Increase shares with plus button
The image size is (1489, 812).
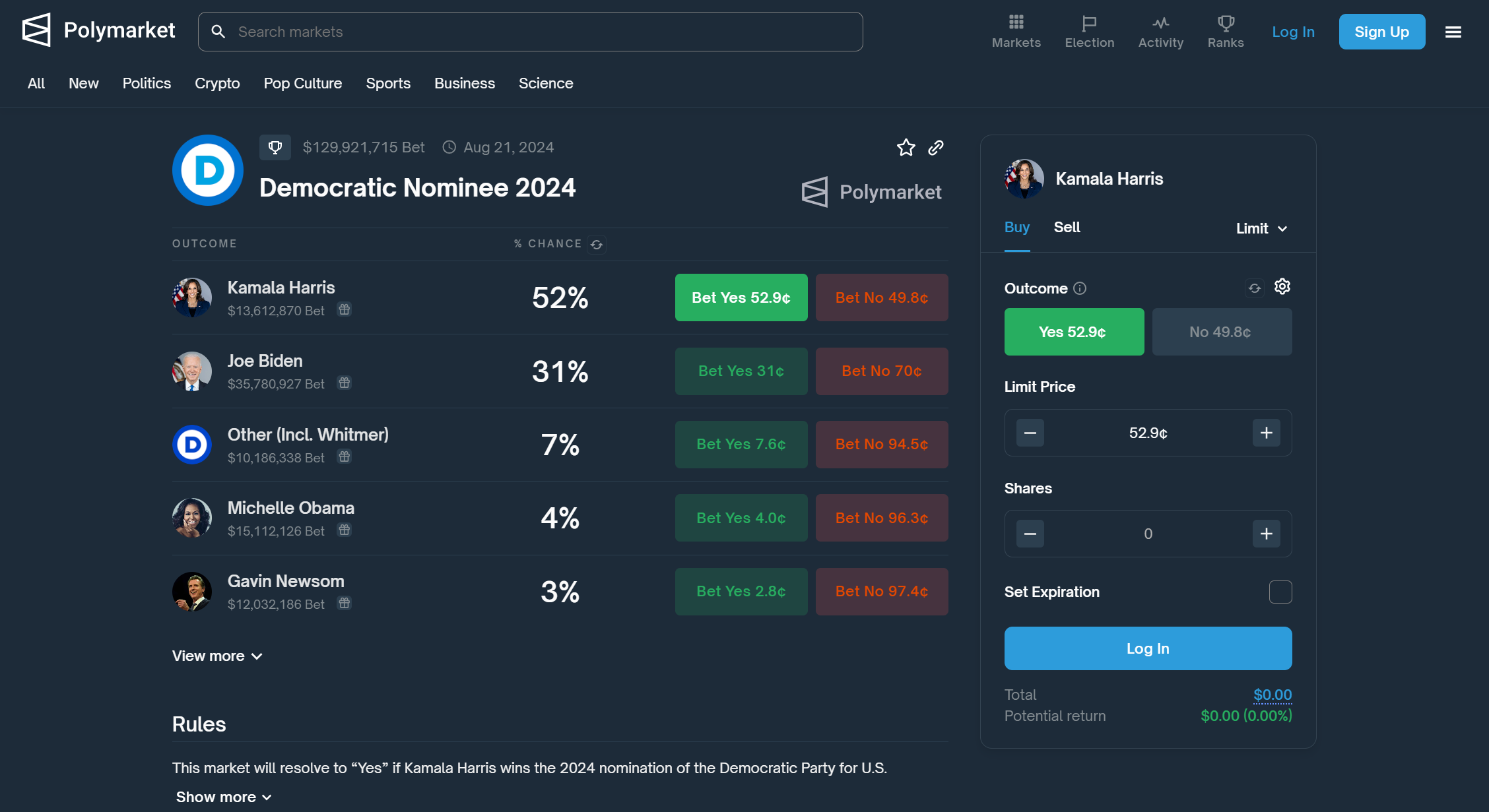(x=1266, y=534)
